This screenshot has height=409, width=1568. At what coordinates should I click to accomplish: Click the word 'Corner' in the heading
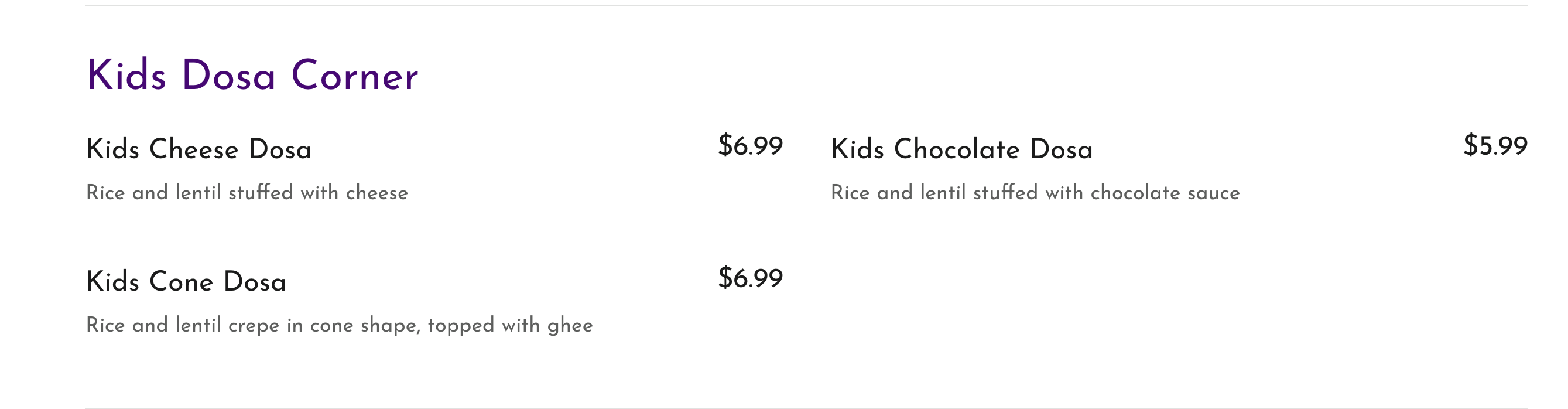(354, 76)
